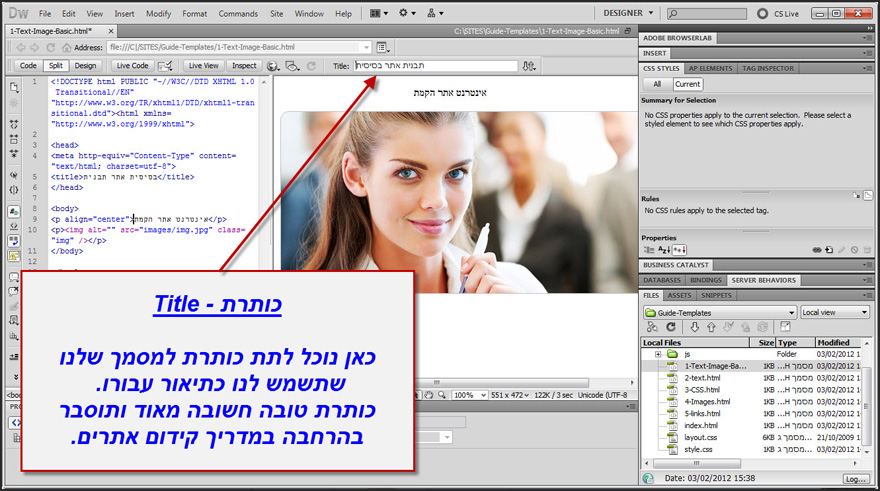Click File management icon next to Title field
Image resolution: width=880 pixels, height=491 pixels.
(529, 66)
